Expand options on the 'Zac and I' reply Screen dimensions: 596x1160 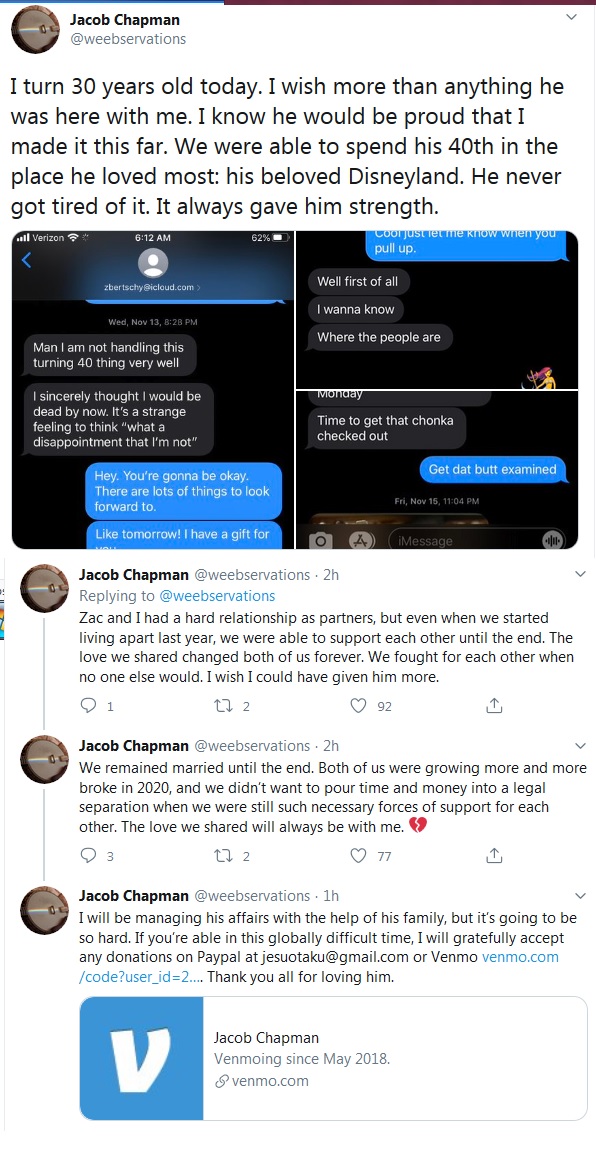[x=580, y=573]
